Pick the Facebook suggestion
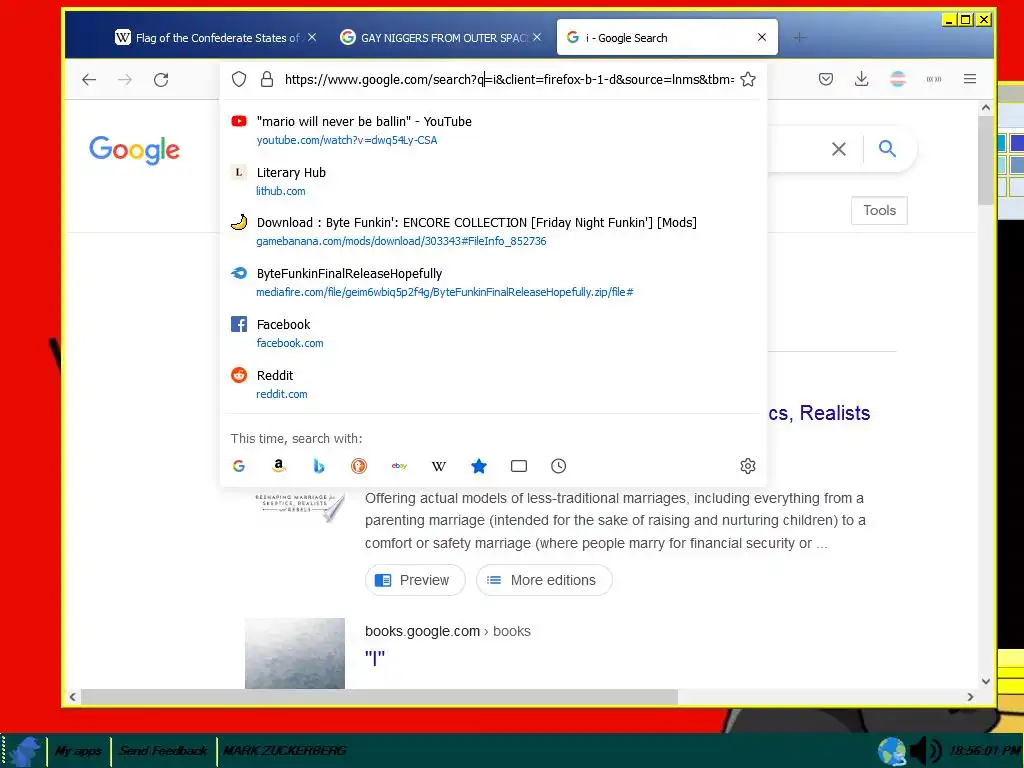Viewport: 1024px width, 768px height. (493, 333)
